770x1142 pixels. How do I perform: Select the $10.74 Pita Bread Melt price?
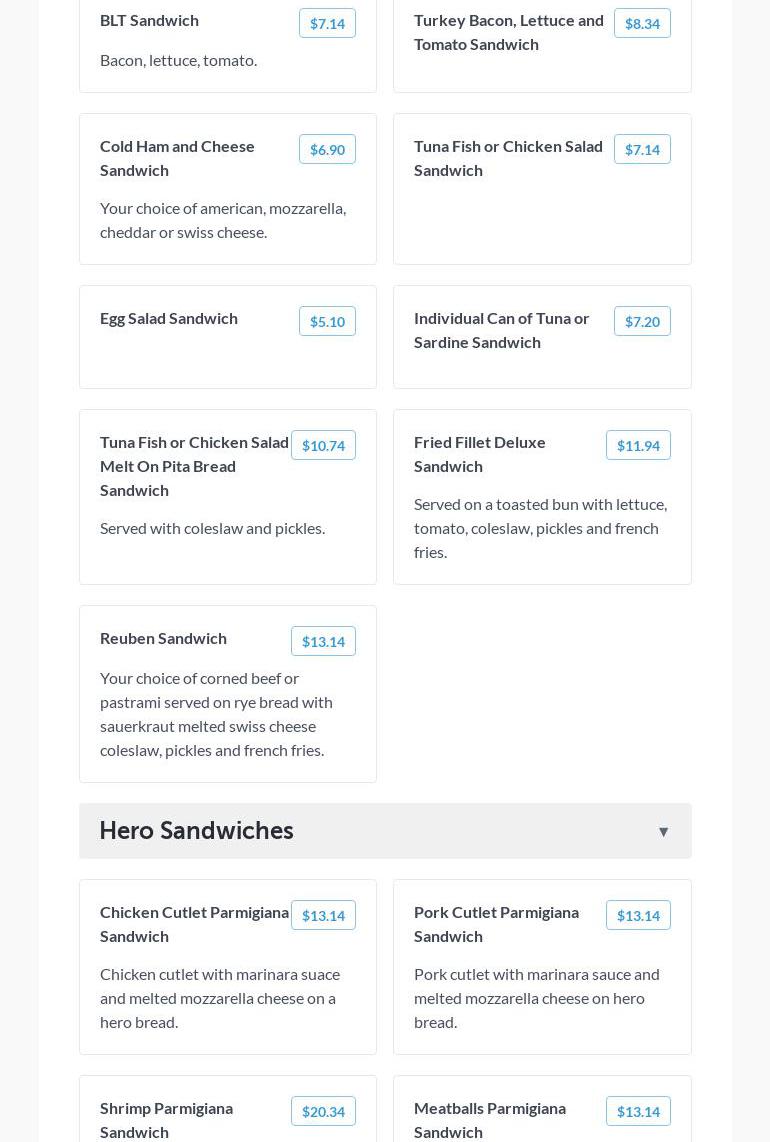pos(323,445)
